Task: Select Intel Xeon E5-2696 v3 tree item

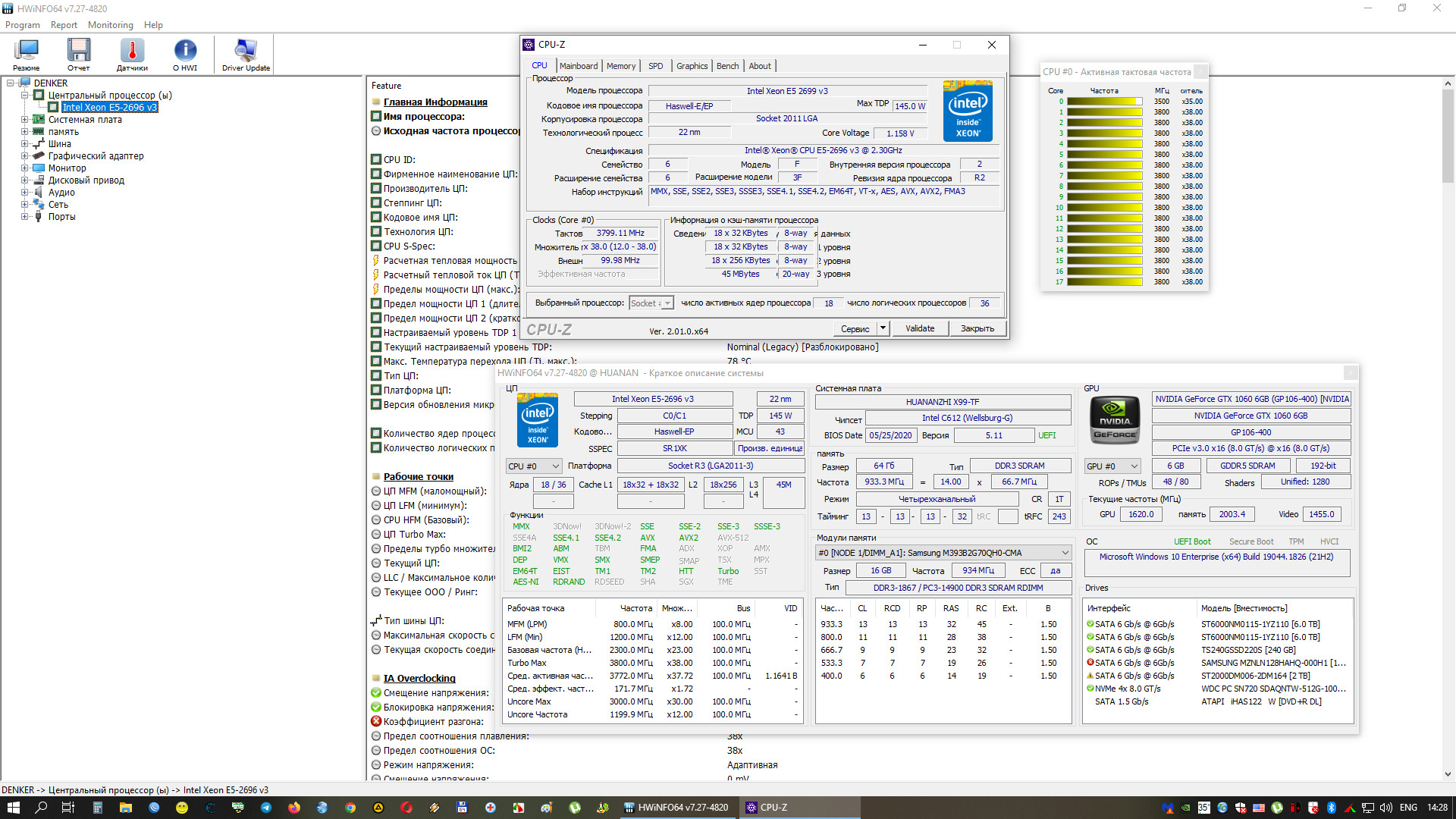Action: click(109, 108)
